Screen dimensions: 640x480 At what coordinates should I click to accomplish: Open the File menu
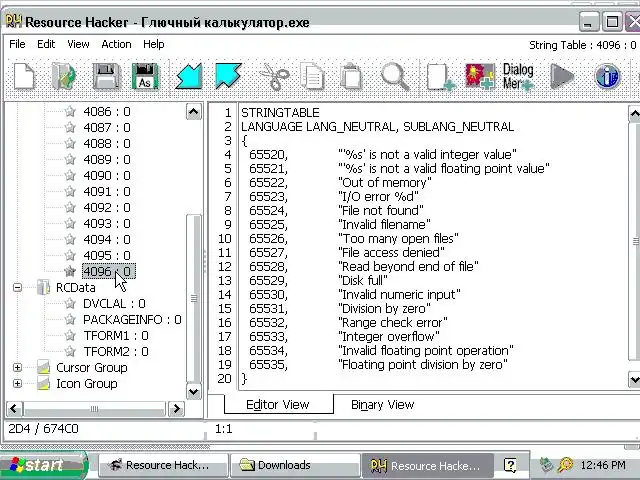17,44
